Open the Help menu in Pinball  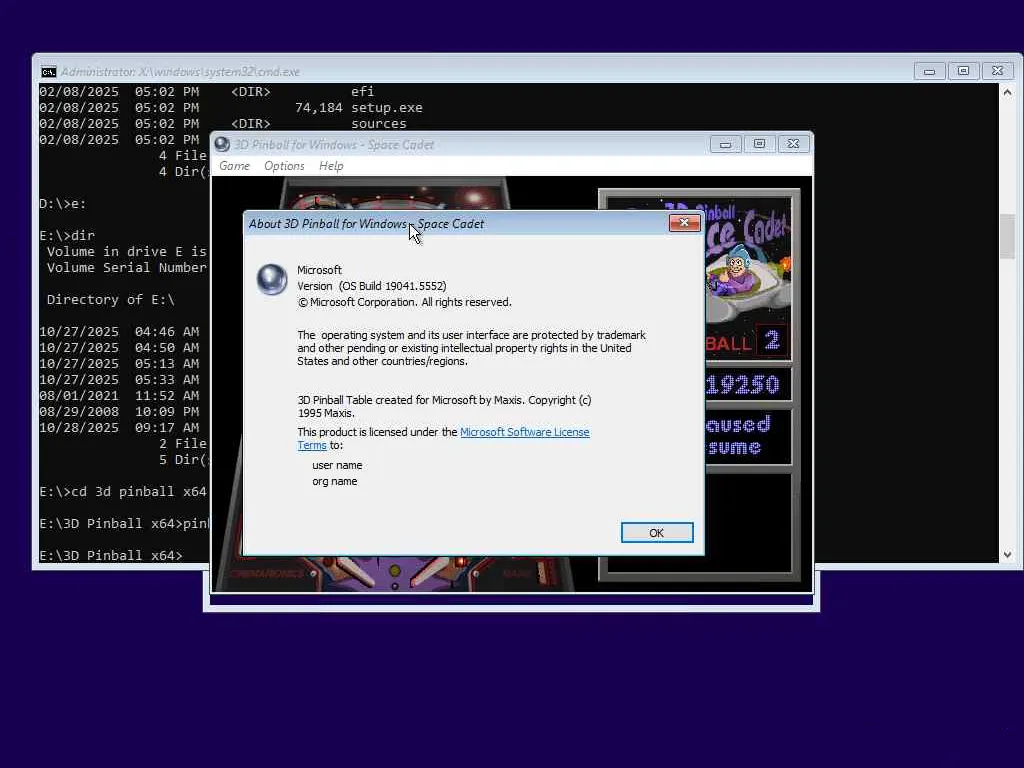pos(331,166)
